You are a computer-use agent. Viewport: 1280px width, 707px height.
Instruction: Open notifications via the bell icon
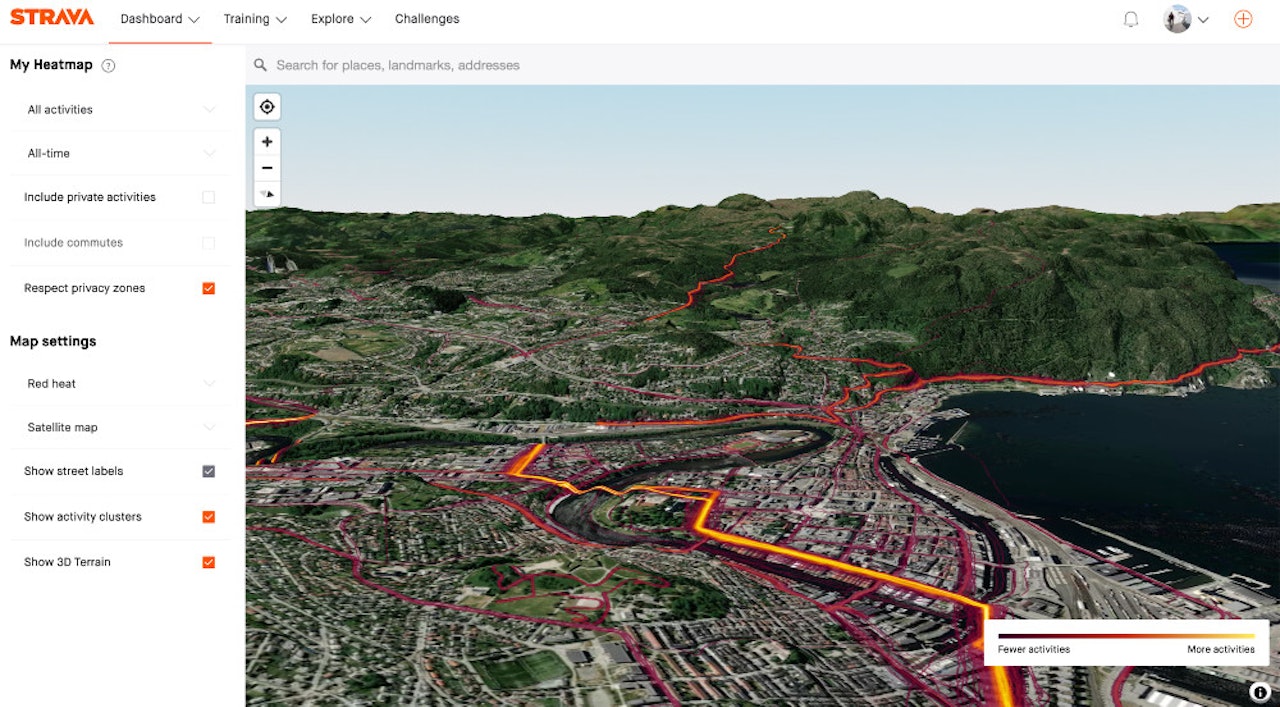1131,18
